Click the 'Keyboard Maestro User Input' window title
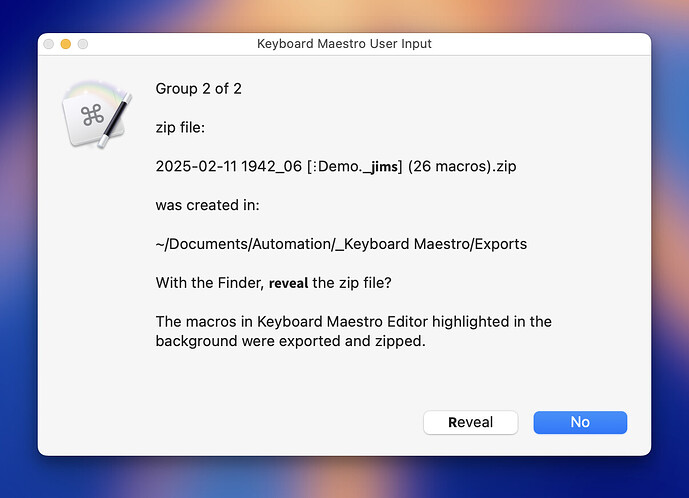 pos(344,44)
